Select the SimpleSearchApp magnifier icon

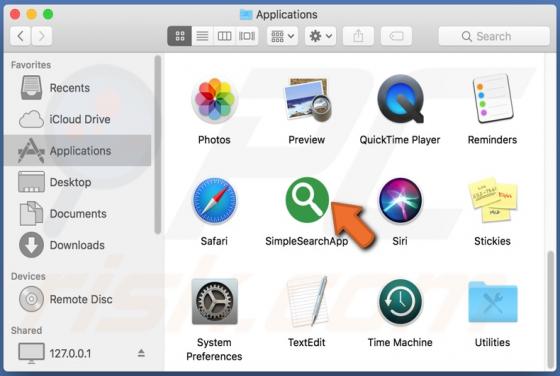tap(307, 200)
